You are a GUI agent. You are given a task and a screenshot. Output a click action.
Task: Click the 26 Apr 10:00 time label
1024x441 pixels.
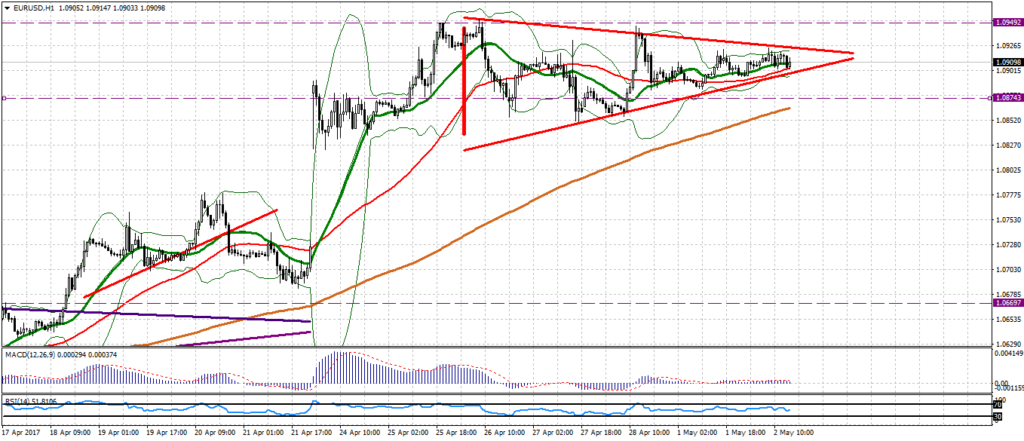[x=503, y=433]
